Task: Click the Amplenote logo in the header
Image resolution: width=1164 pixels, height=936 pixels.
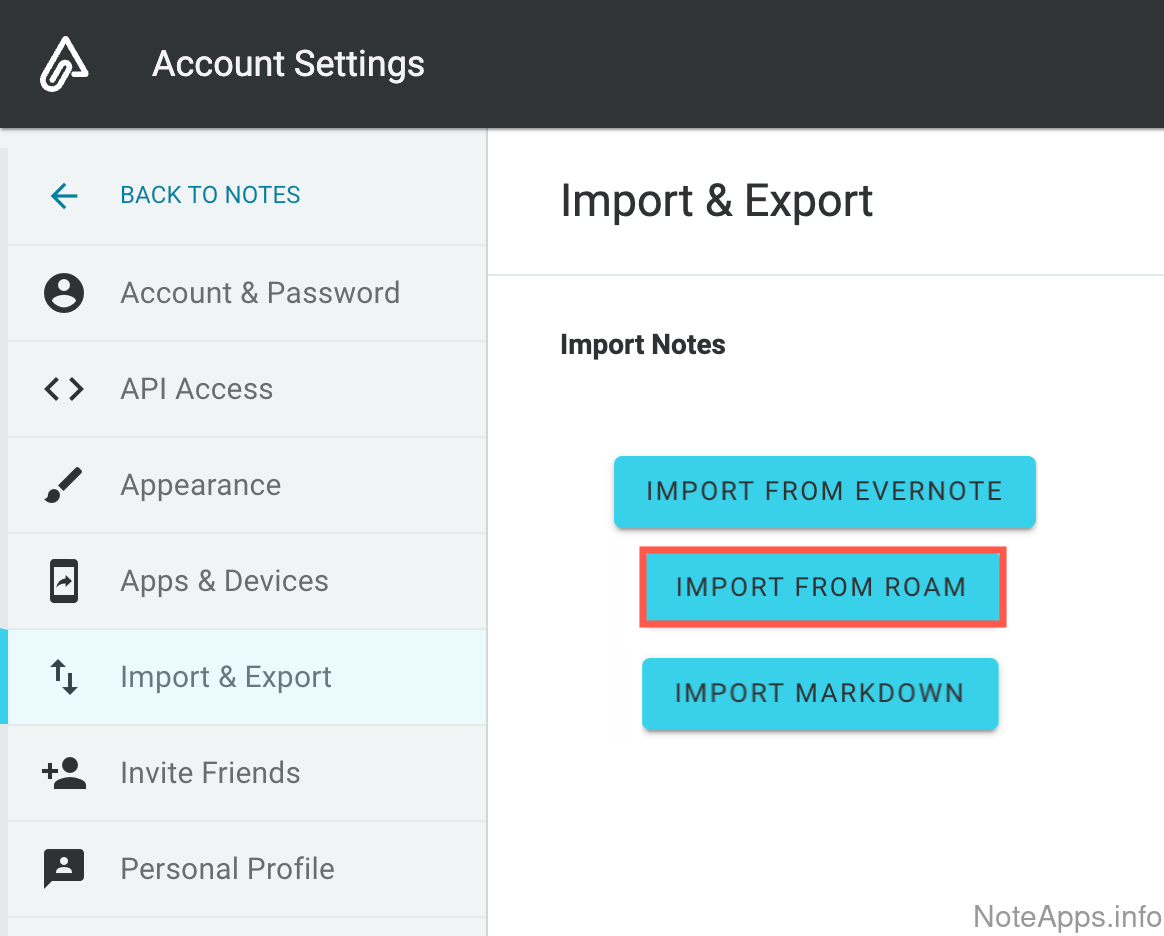Action: pyautogui.click(x=64, y=64)
